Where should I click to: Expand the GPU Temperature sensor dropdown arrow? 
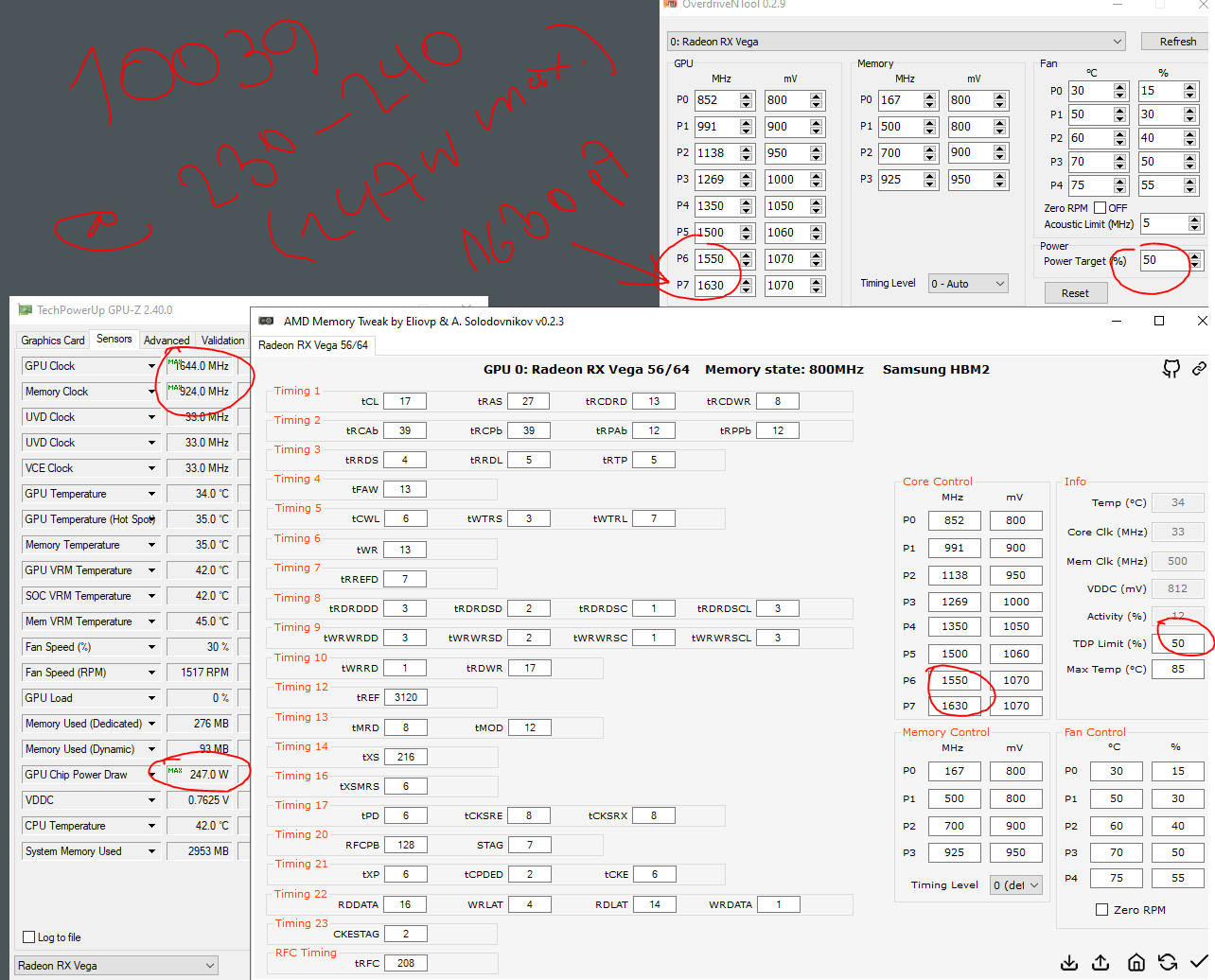151,494
